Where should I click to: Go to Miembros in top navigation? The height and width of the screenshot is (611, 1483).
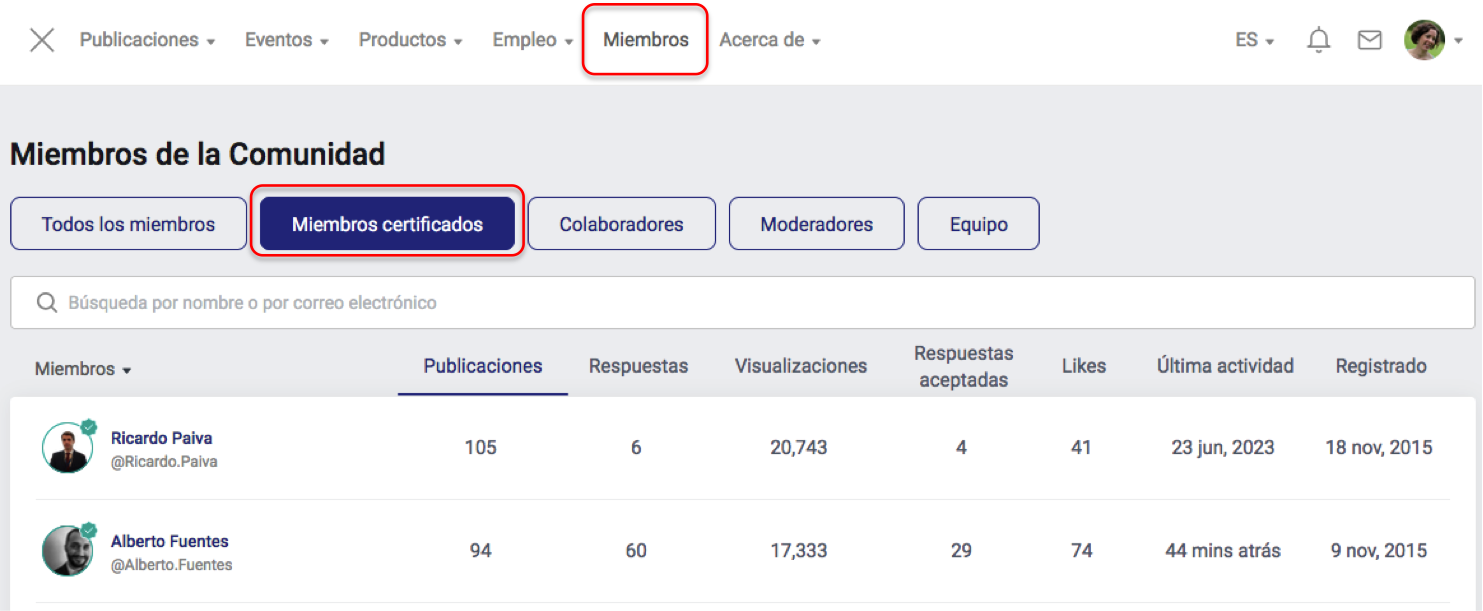click(x=645, y=41)
